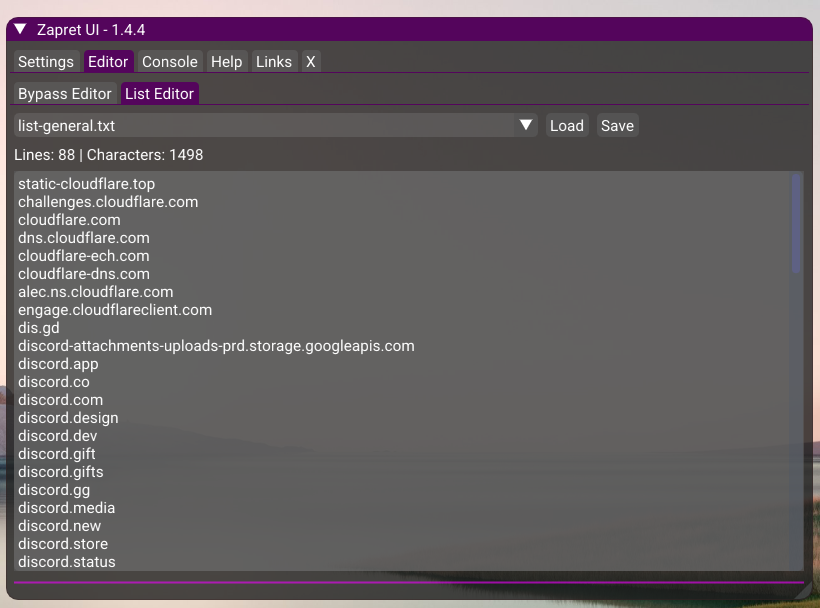The image size is (820, 608).
Task: Place the cursor on dns.cloudflare.com
Action: pyautogui.click(x=84, y=238)
